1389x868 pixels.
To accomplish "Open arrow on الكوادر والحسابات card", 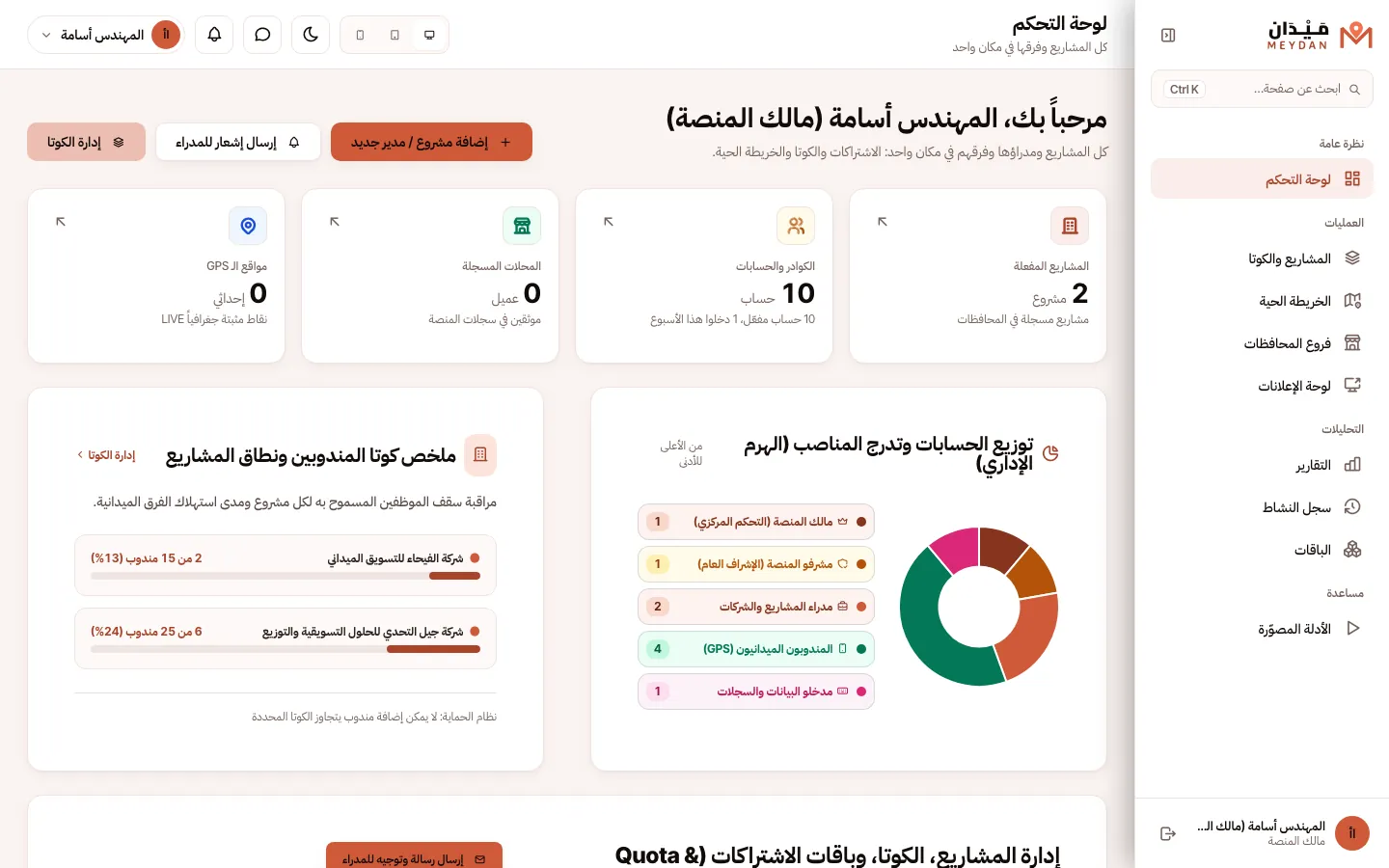I will pos(608,222).
